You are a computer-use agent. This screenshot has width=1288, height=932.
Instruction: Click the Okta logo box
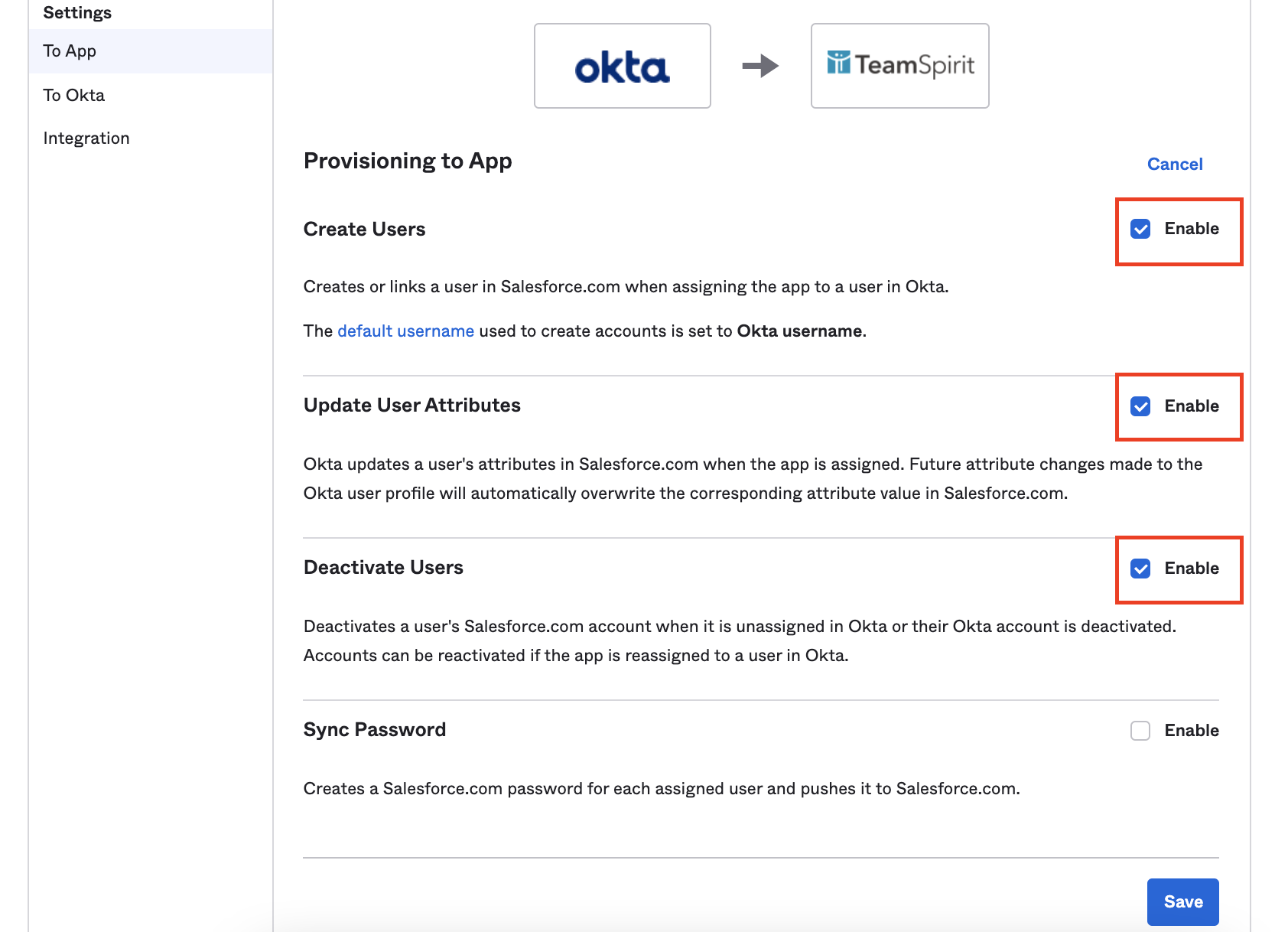[x=622, y=66]
